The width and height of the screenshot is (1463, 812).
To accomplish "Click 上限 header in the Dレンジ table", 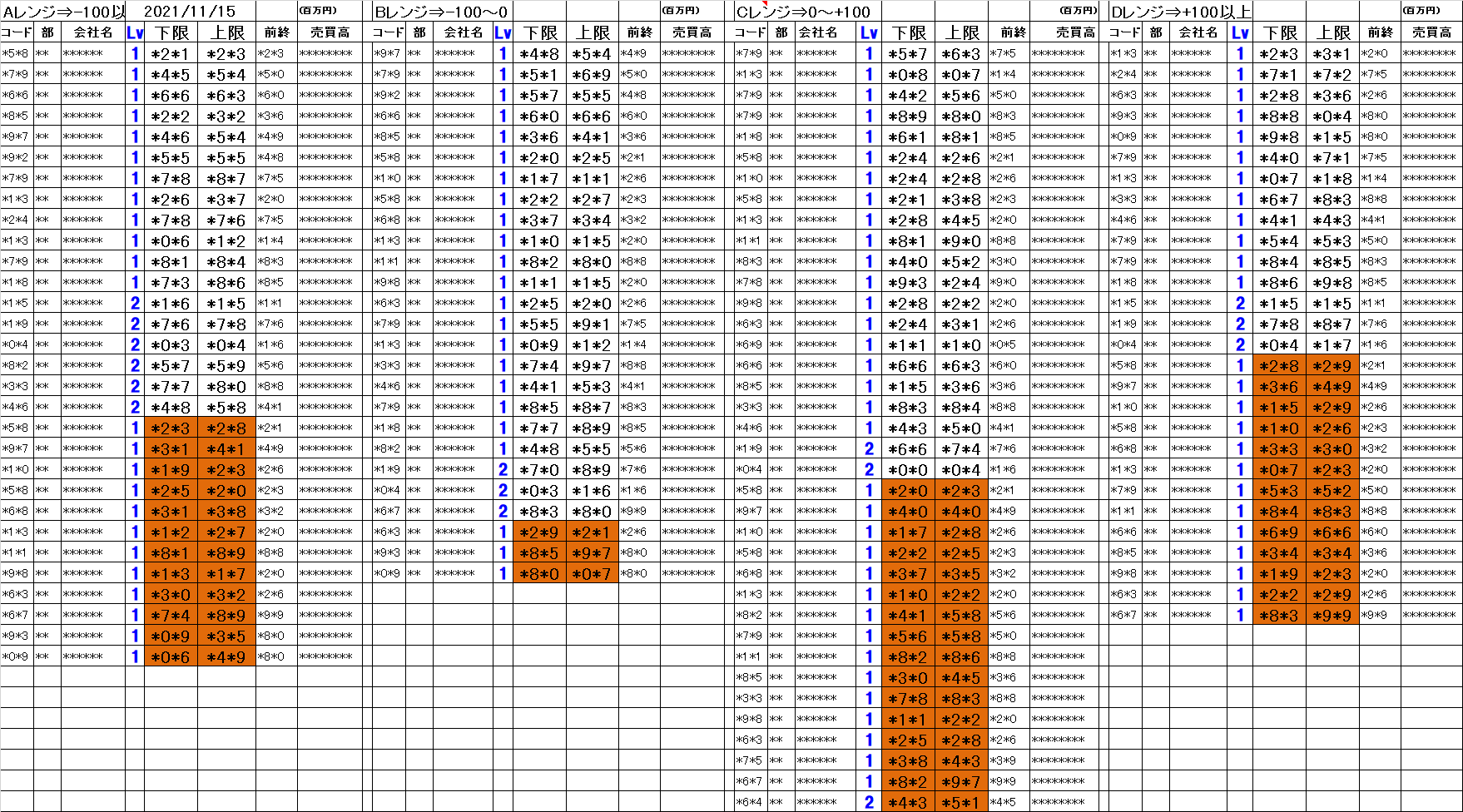I will point(1333,32).
